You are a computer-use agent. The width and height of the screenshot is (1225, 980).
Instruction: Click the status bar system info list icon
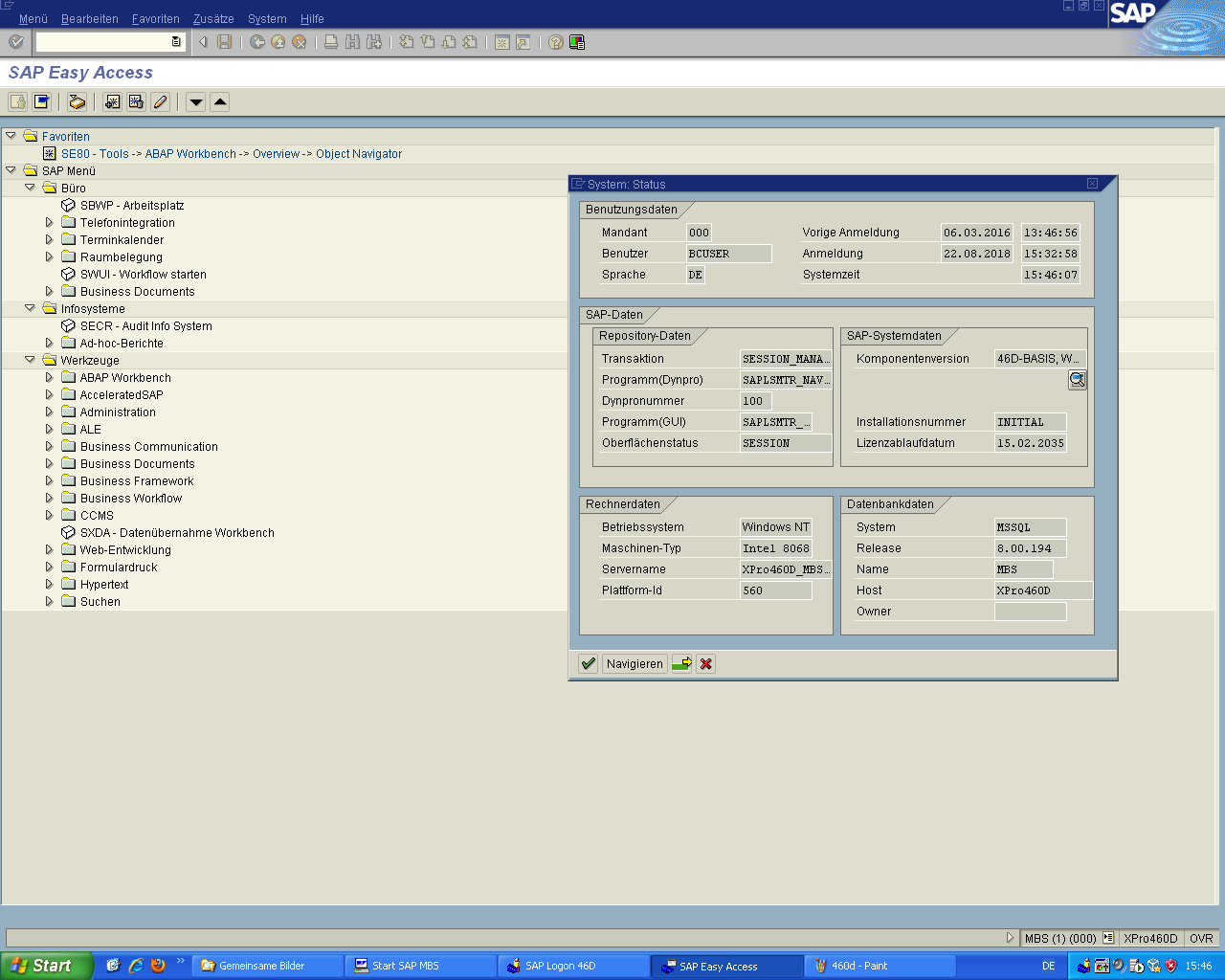coord(1108,939)
